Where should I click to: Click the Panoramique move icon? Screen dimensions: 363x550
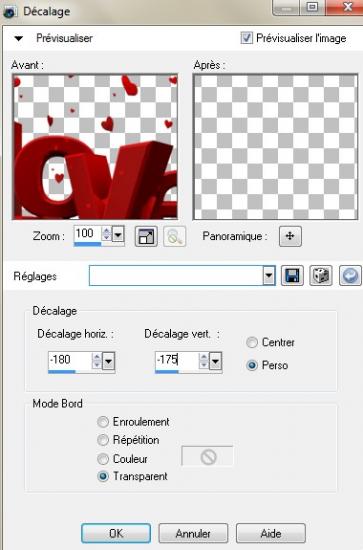290,236
